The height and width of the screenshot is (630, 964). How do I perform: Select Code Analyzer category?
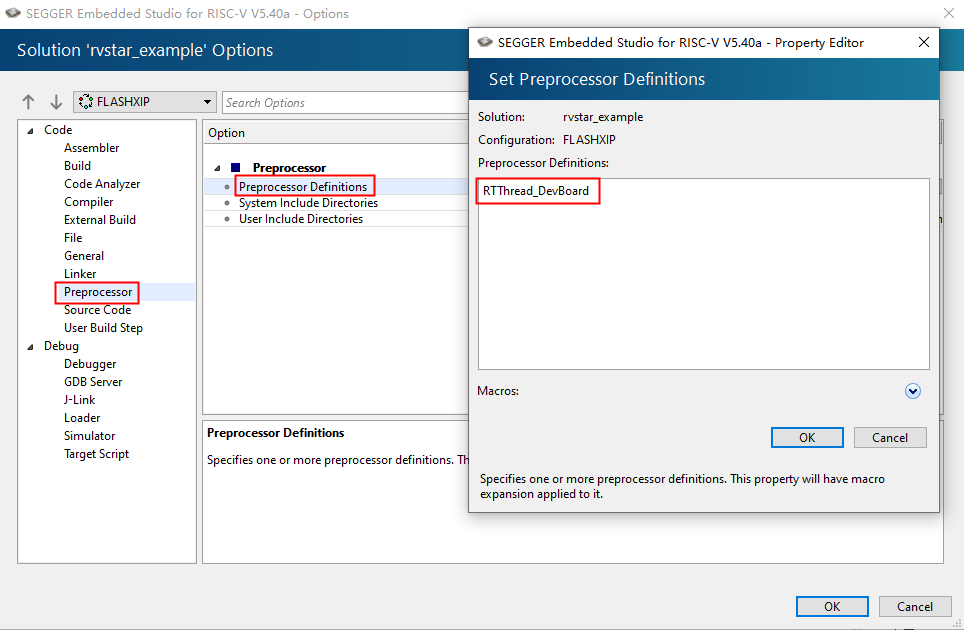pyautogui.click(x=102, y=184)
